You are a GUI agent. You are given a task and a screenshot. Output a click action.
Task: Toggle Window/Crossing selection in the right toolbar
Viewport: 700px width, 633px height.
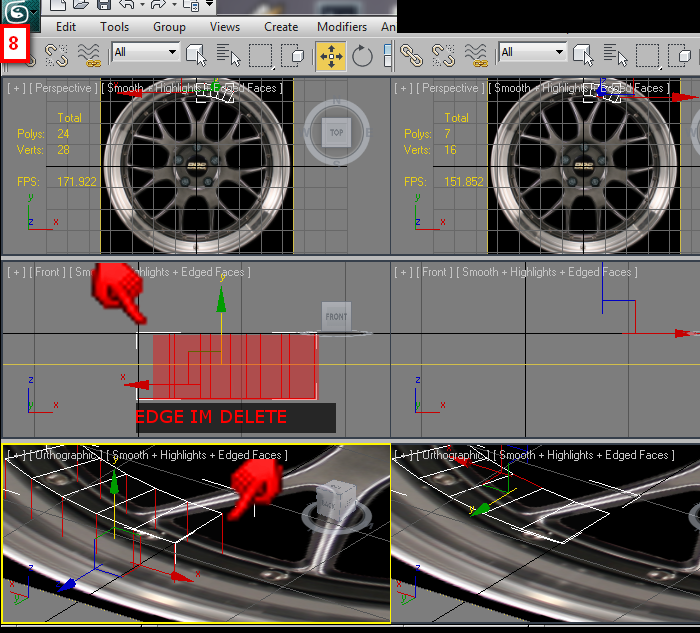[682, 54]
